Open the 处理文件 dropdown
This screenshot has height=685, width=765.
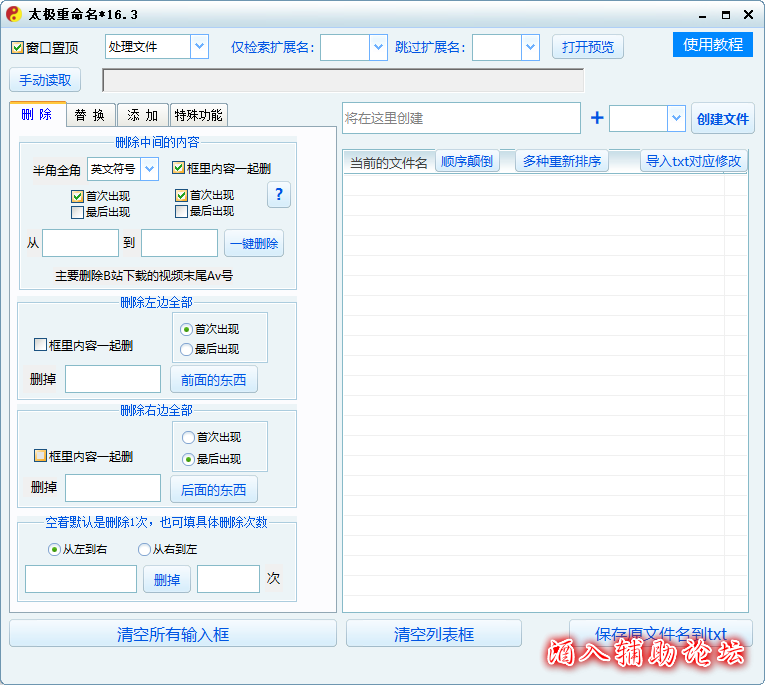pos(199,46)
